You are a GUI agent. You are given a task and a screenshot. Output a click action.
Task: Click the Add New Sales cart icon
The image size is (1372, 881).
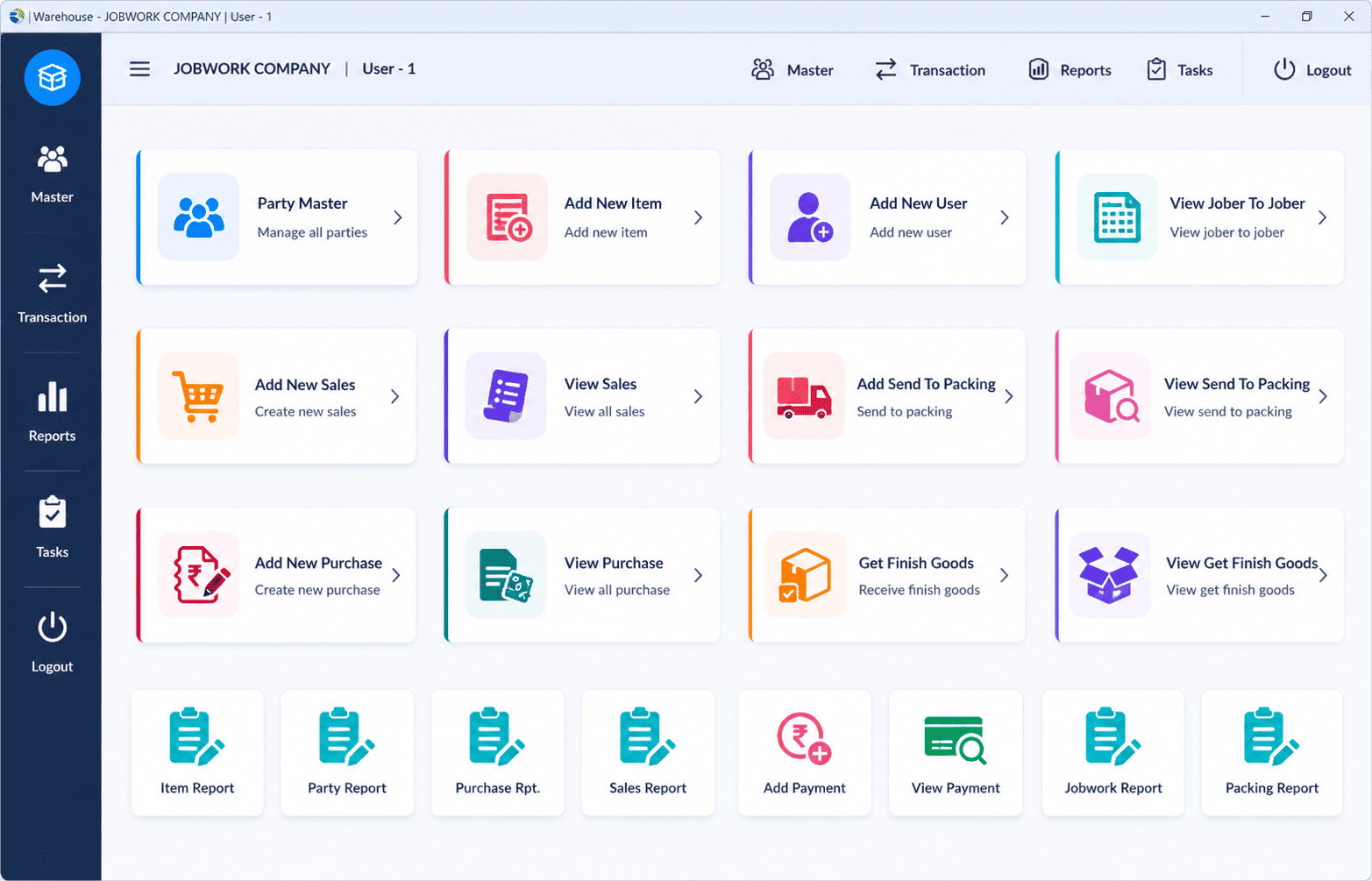coord(198,396)
